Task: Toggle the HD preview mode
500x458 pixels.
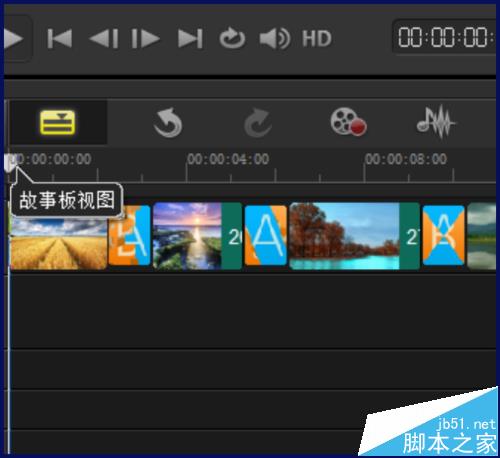Action: point(317,39)
